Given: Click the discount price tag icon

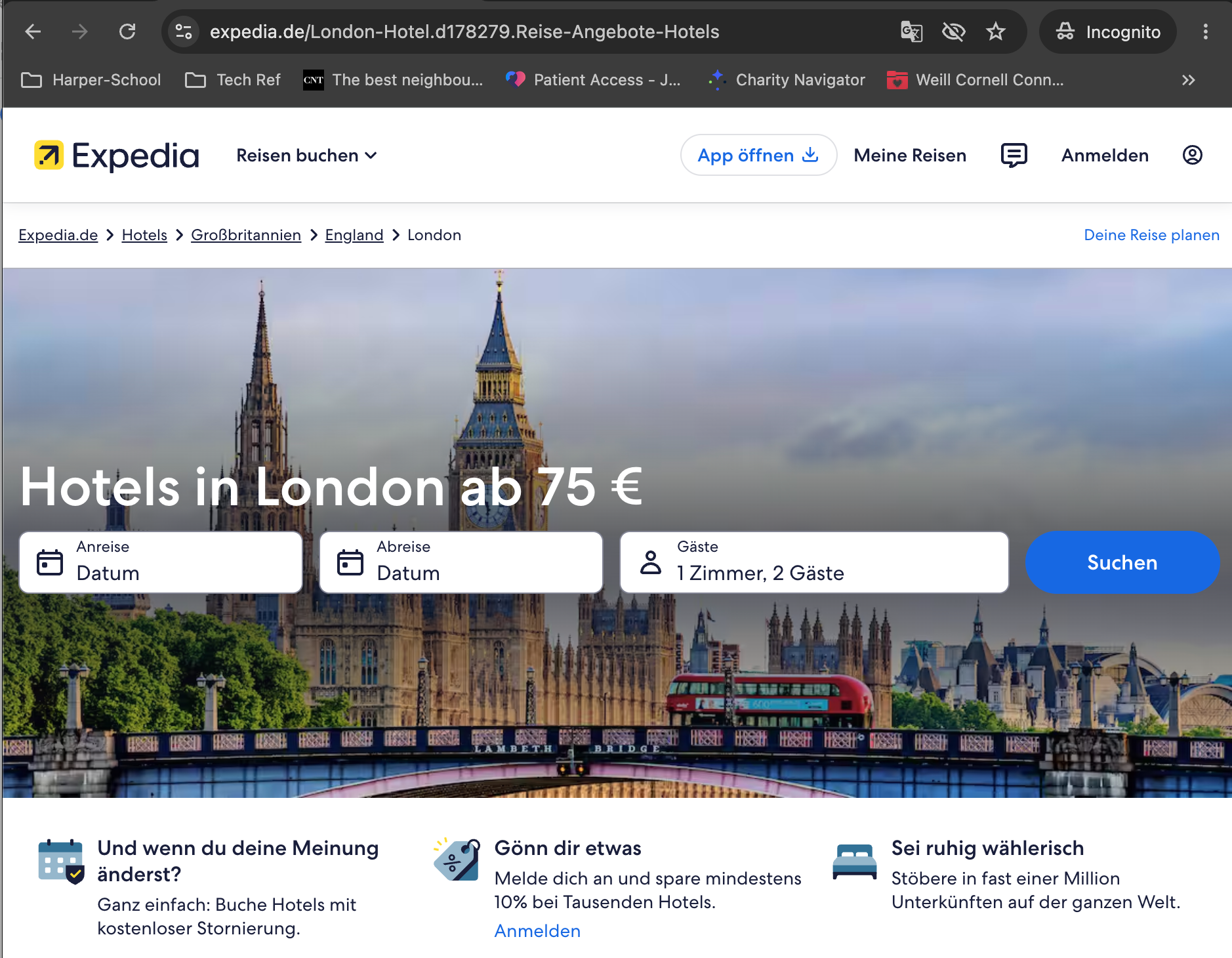Looking at the screenshot, I should 457,859.
